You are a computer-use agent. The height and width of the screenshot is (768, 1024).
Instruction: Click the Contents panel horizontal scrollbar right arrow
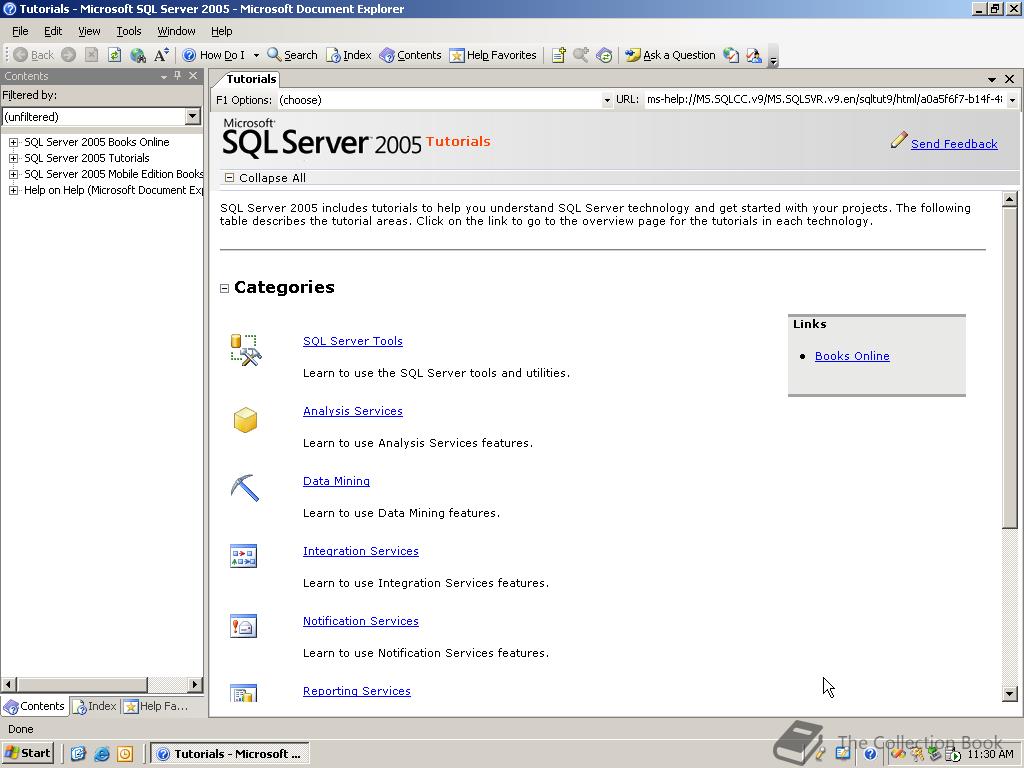(x=195, y=684)
